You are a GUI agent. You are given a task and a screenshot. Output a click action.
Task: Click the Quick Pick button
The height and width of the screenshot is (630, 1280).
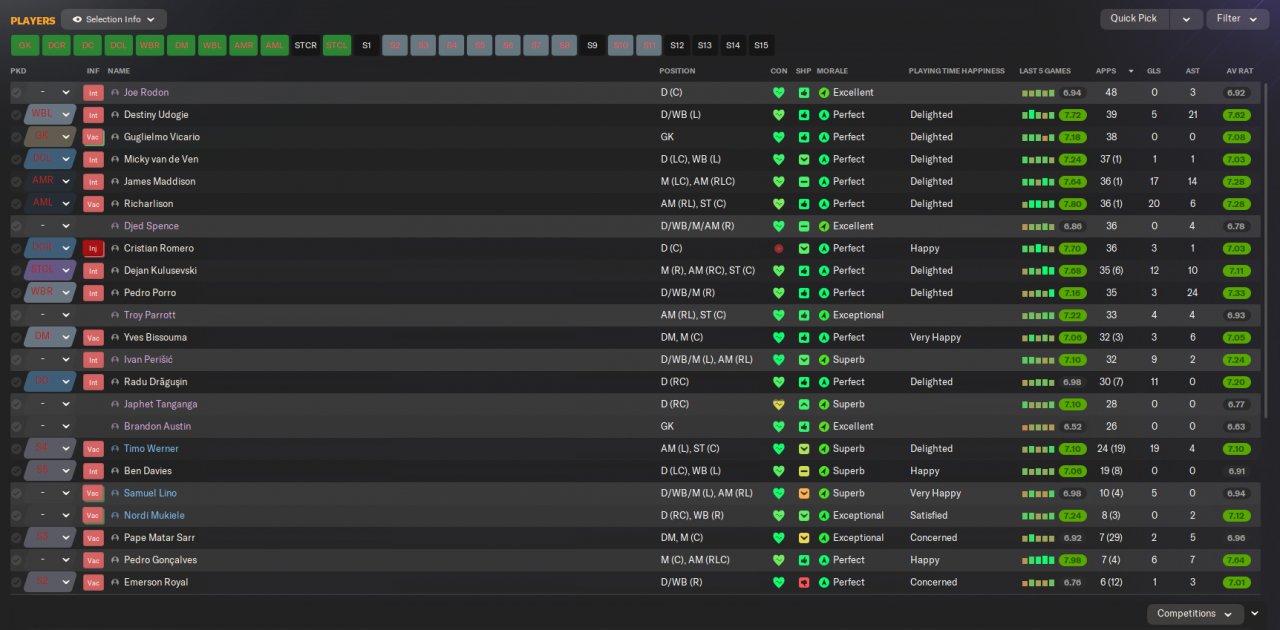pos(1134,18)
